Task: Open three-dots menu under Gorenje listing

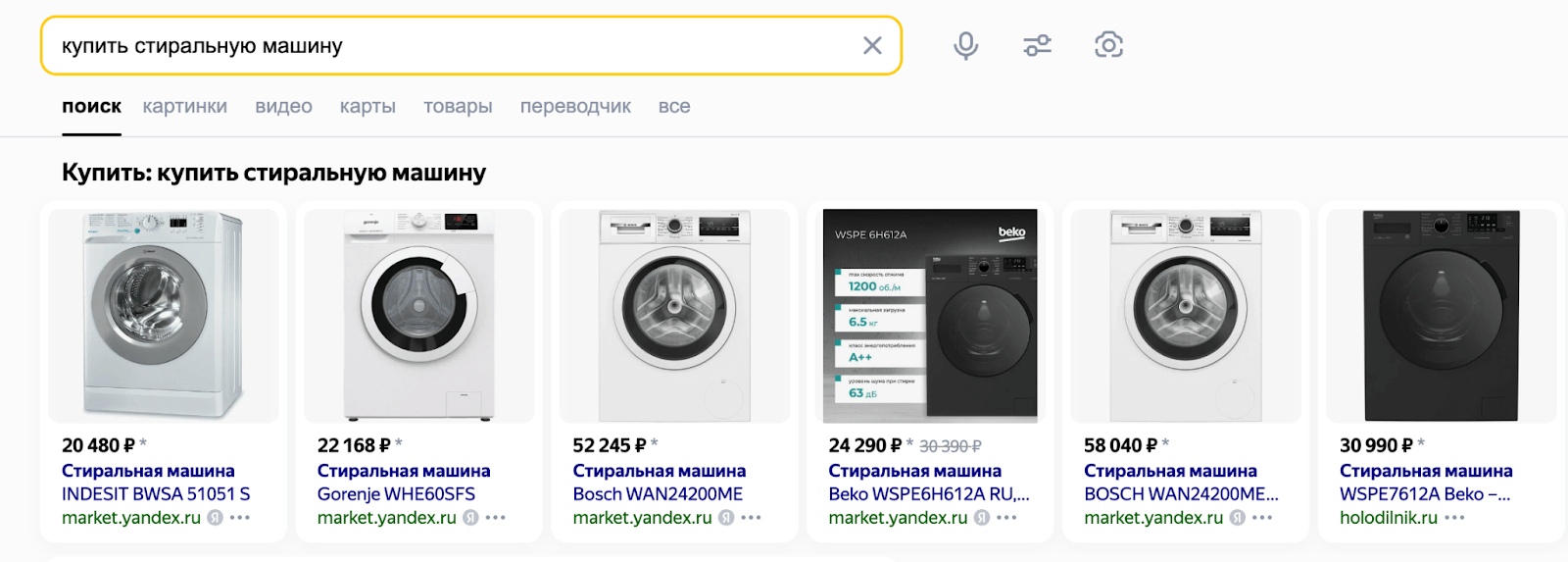Action: [496, 518]
